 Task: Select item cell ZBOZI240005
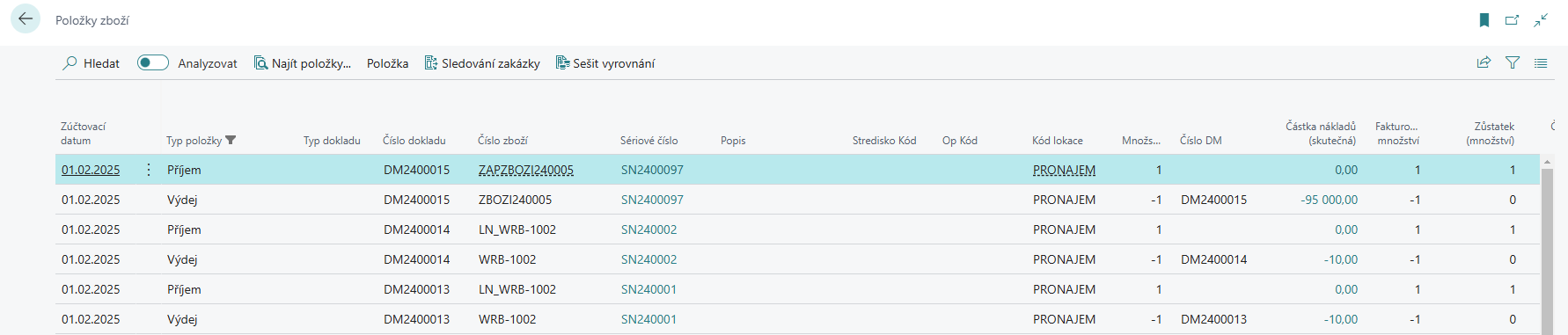click(x=516, y=200)
